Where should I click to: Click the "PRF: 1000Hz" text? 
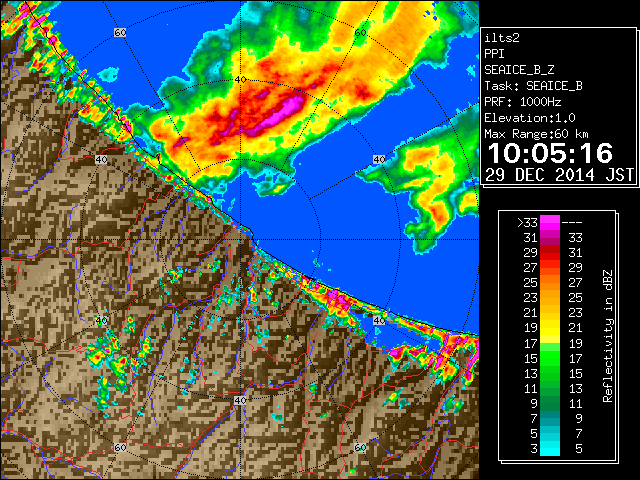point(523,102)
